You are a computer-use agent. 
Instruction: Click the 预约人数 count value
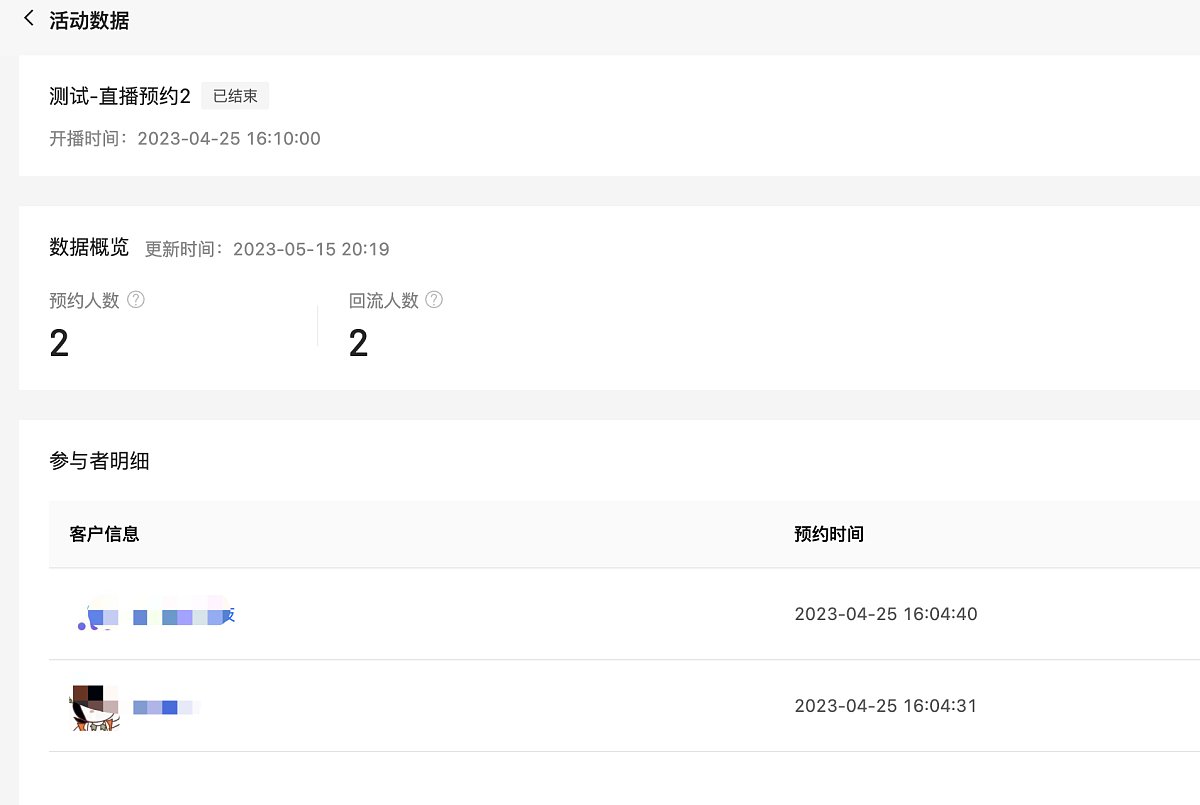click(x=59, y=343)
